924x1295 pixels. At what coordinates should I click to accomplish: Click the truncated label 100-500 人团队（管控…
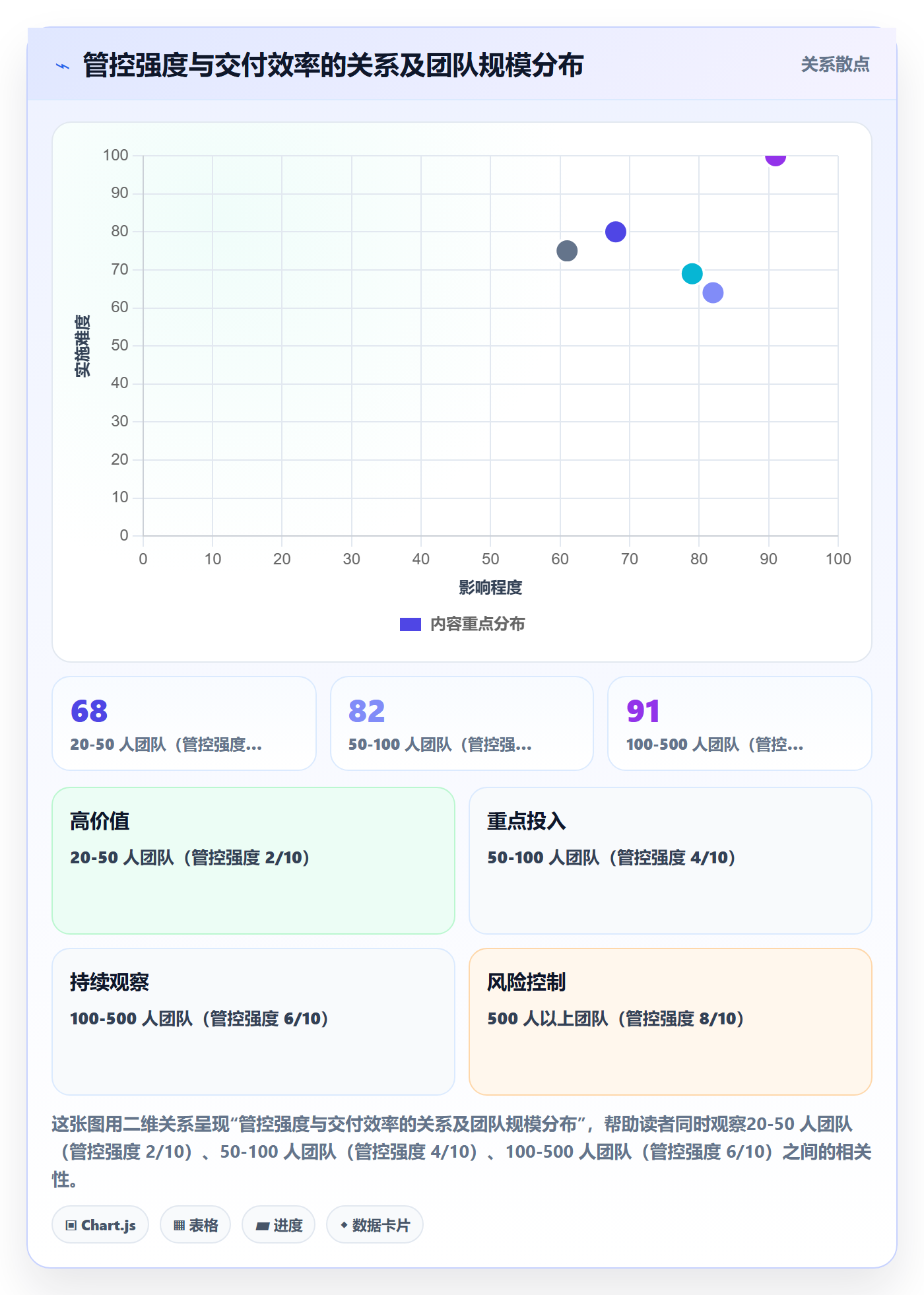pos(715,745)
